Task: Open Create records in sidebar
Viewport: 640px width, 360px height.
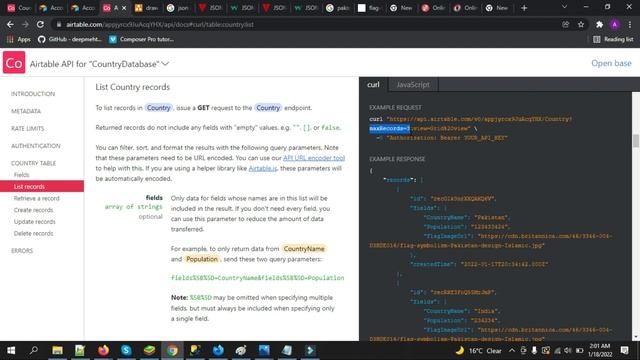Action: [33, 210]
